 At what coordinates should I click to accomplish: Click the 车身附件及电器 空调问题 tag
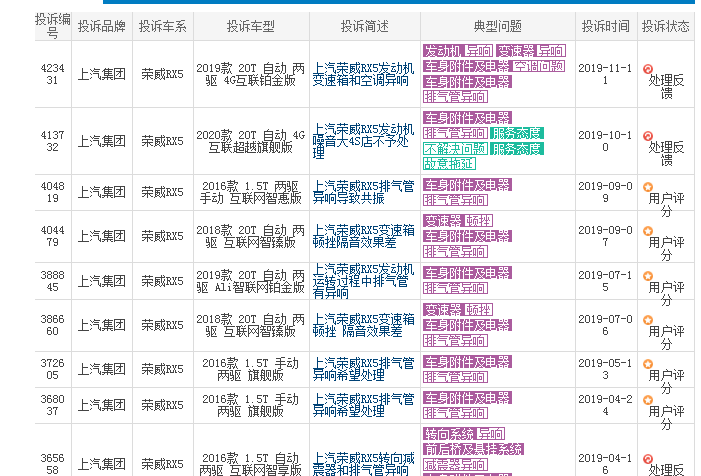[x=494, y=66]
